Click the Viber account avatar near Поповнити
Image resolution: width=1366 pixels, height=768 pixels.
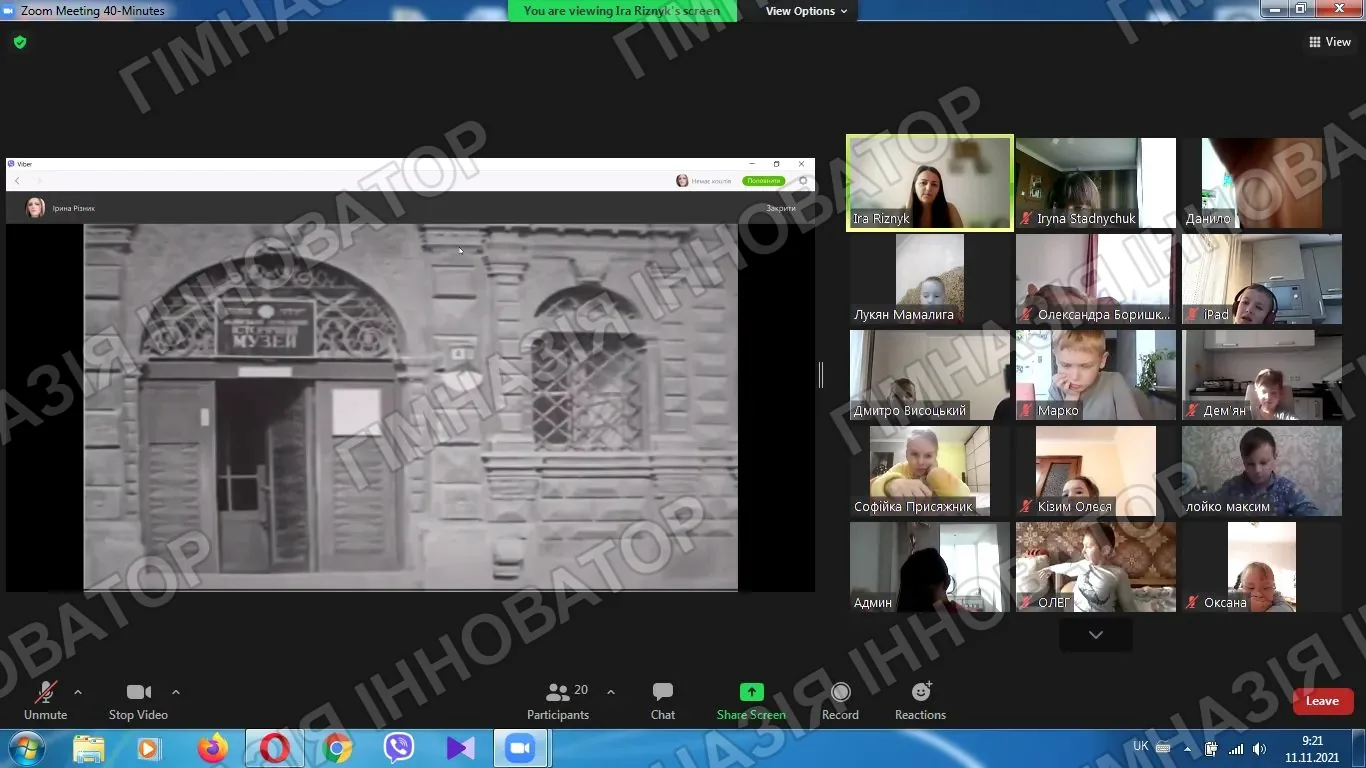[x=682, y=181]
